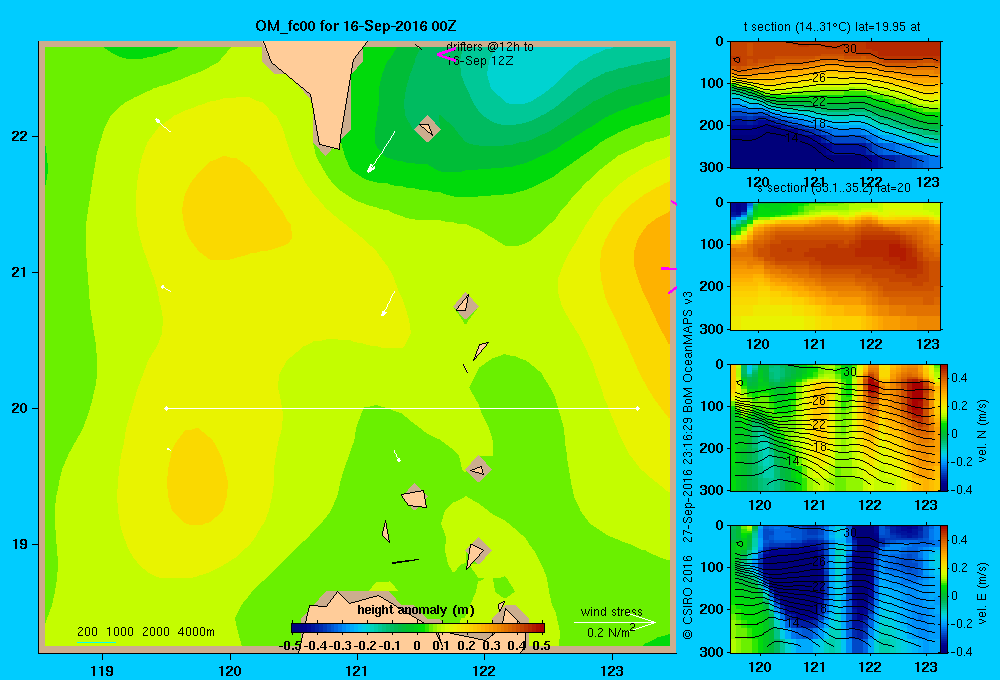The height and width of the screenshot is (680, 1000).
Task: Click longitude label "119" under the main map
Action: tap(102, 670)
